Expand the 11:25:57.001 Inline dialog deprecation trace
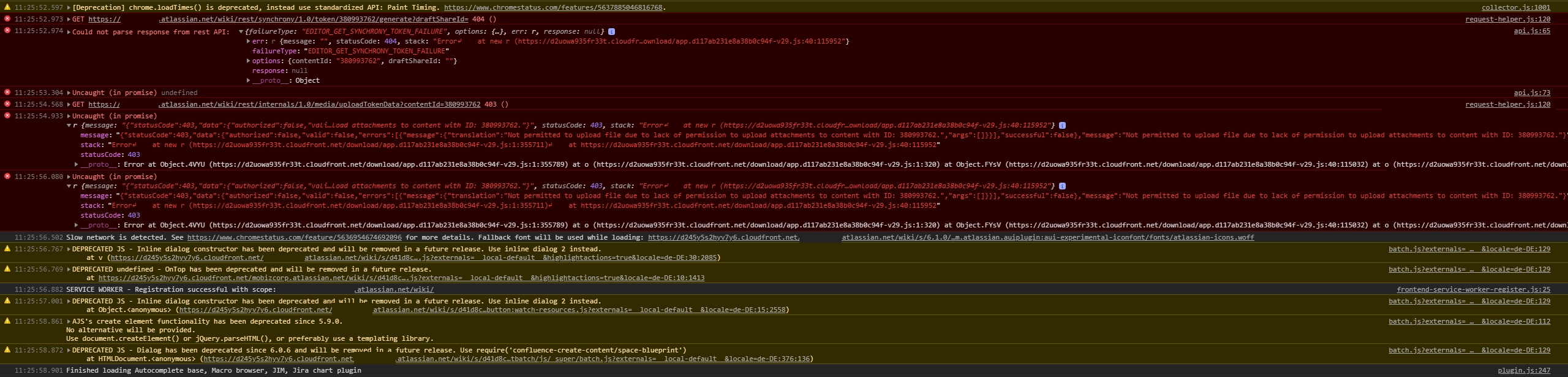 pos(69,302)
